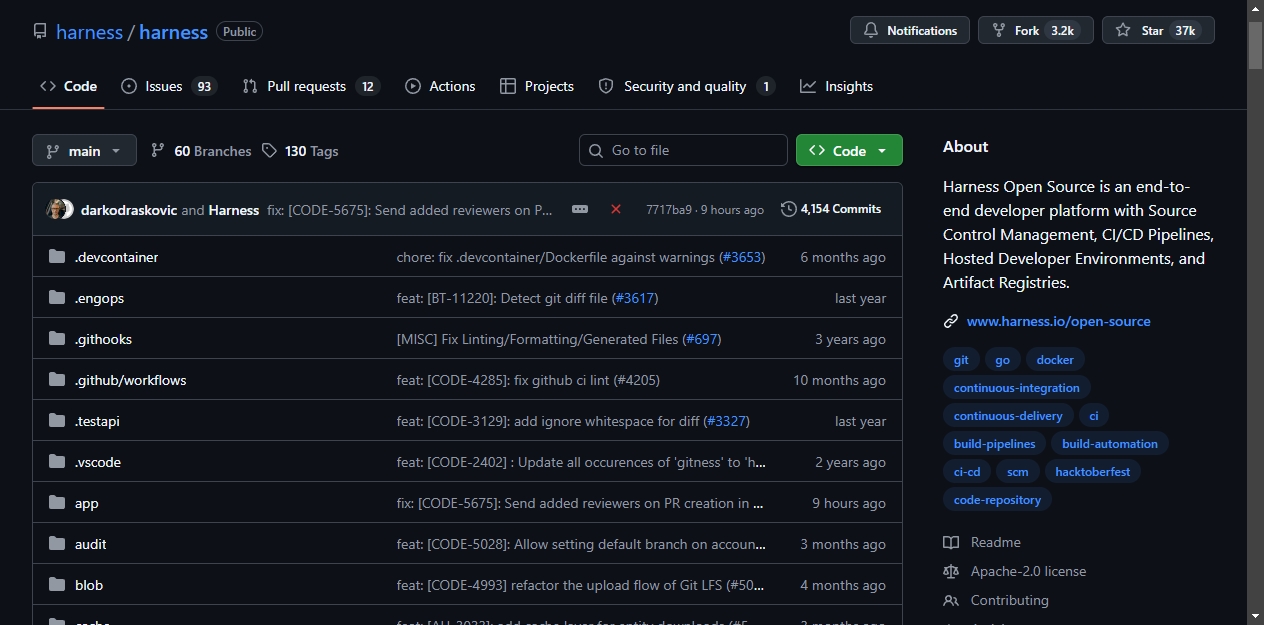
Task: Open the Pull requests tab
Action: click(x=311, y=86)
